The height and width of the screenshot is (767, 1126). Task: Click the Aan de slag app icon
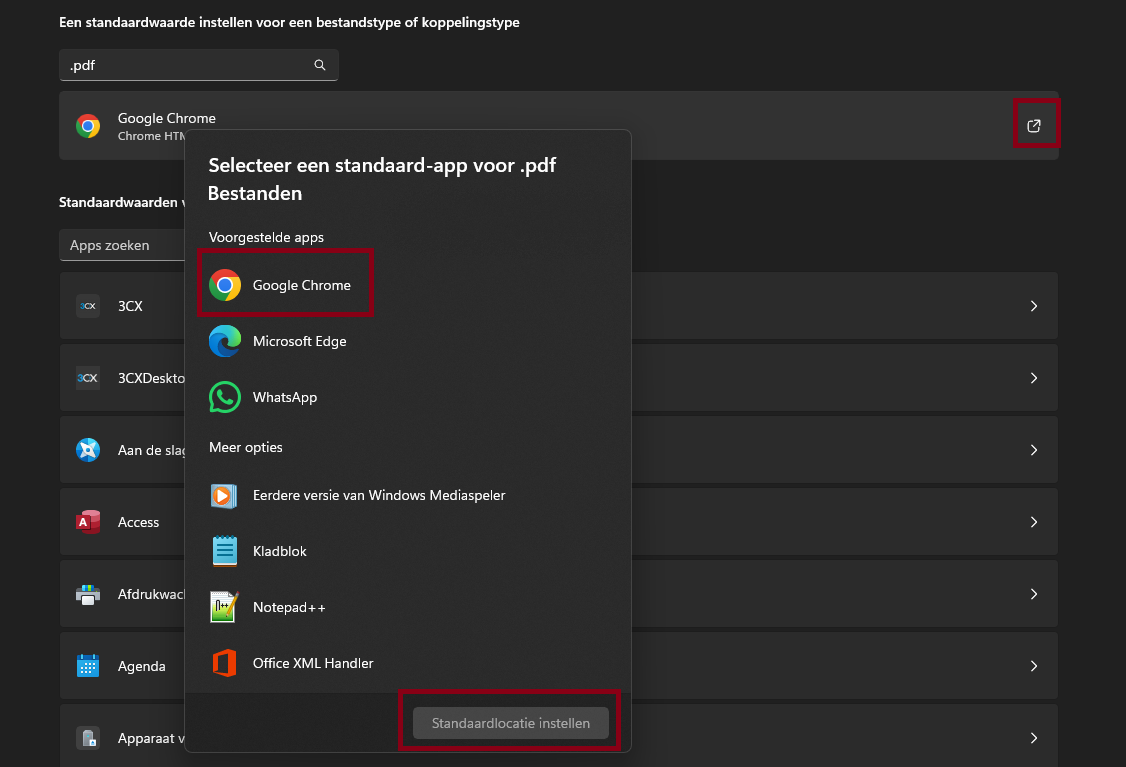88,450
